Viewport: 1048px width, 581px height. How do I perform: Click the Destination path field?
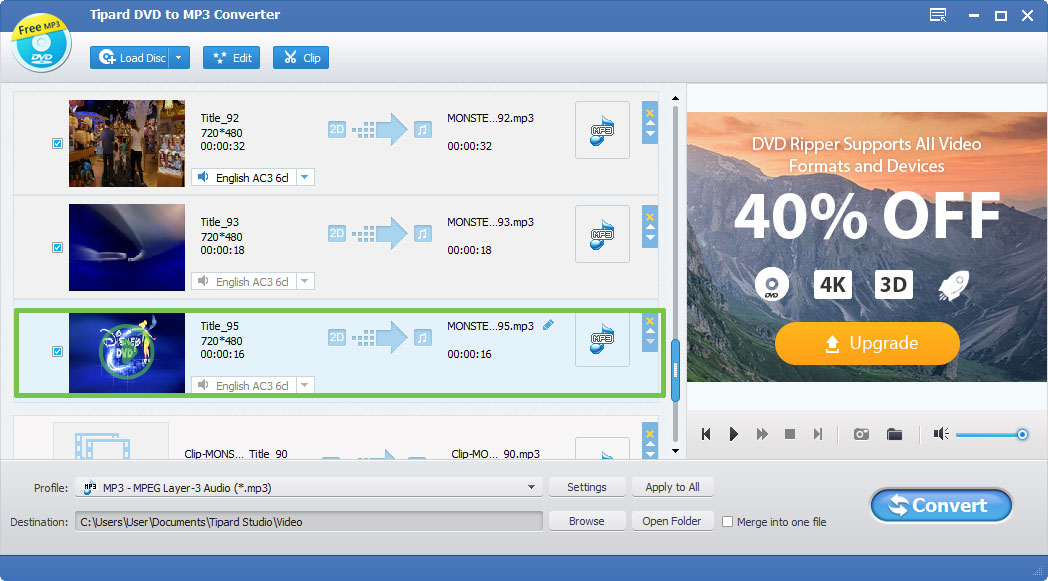(x=309, y=521)
